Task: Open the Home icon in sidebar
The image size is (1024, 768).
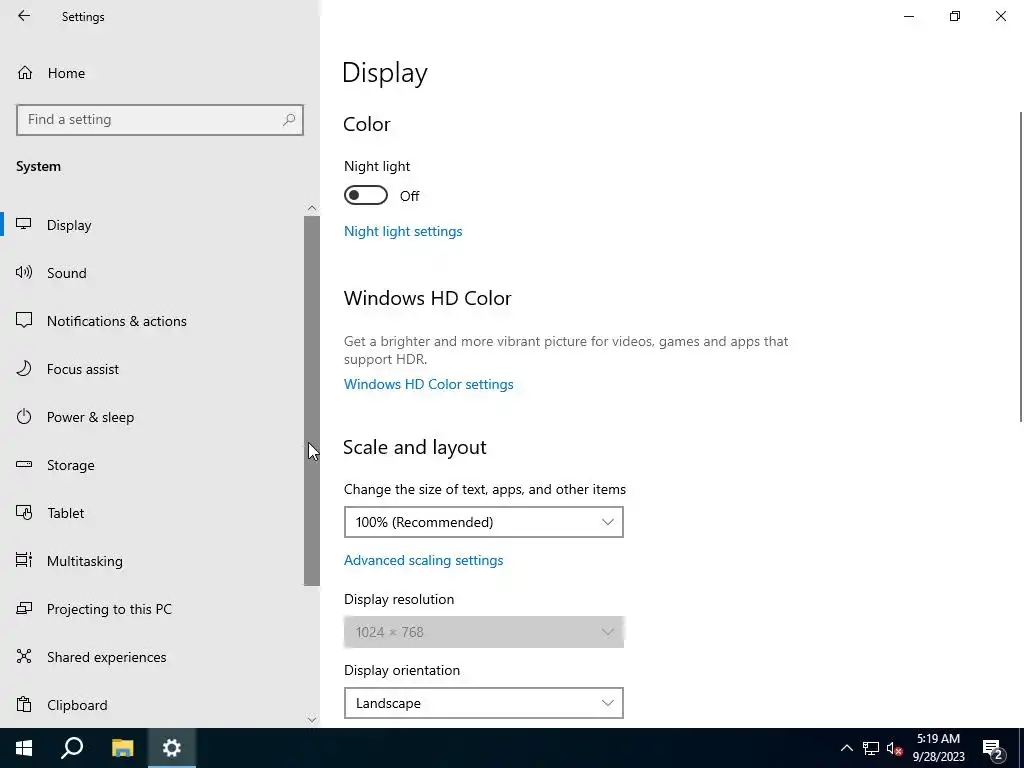Action: 25,72
